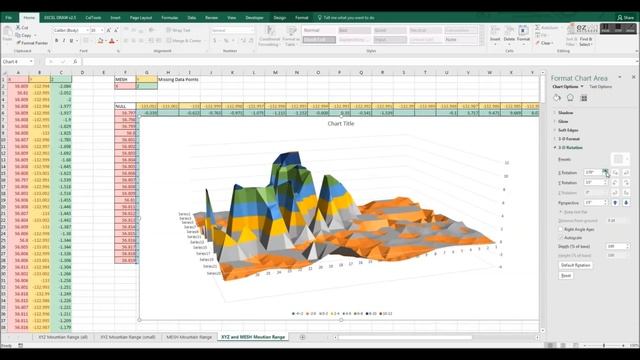Switch to Developer ribbon tab
640x360 pixels.
coord(255,18)
